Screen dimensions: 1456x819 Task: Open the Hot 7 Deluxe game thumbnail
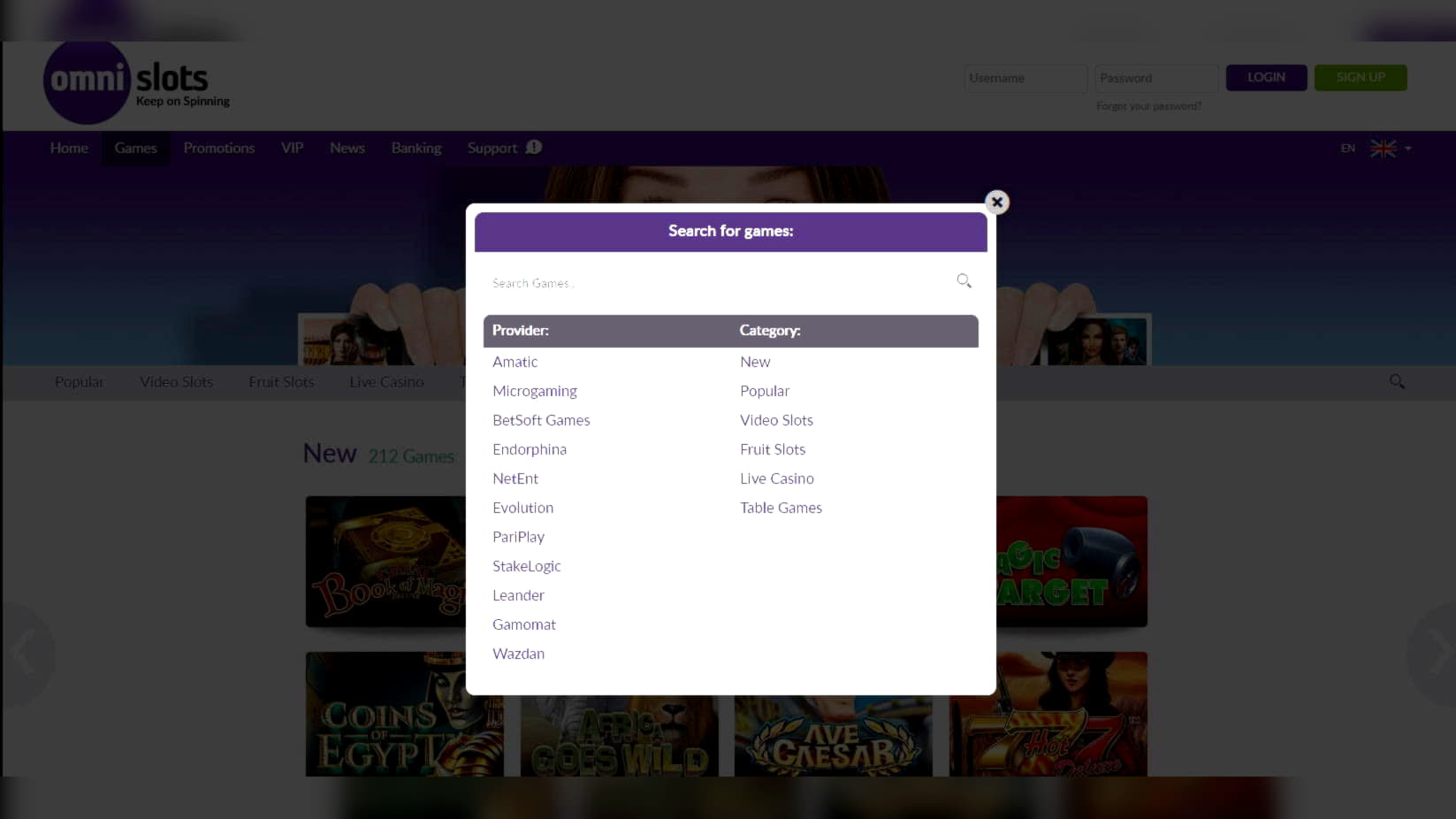click(x=1048, y=715)
